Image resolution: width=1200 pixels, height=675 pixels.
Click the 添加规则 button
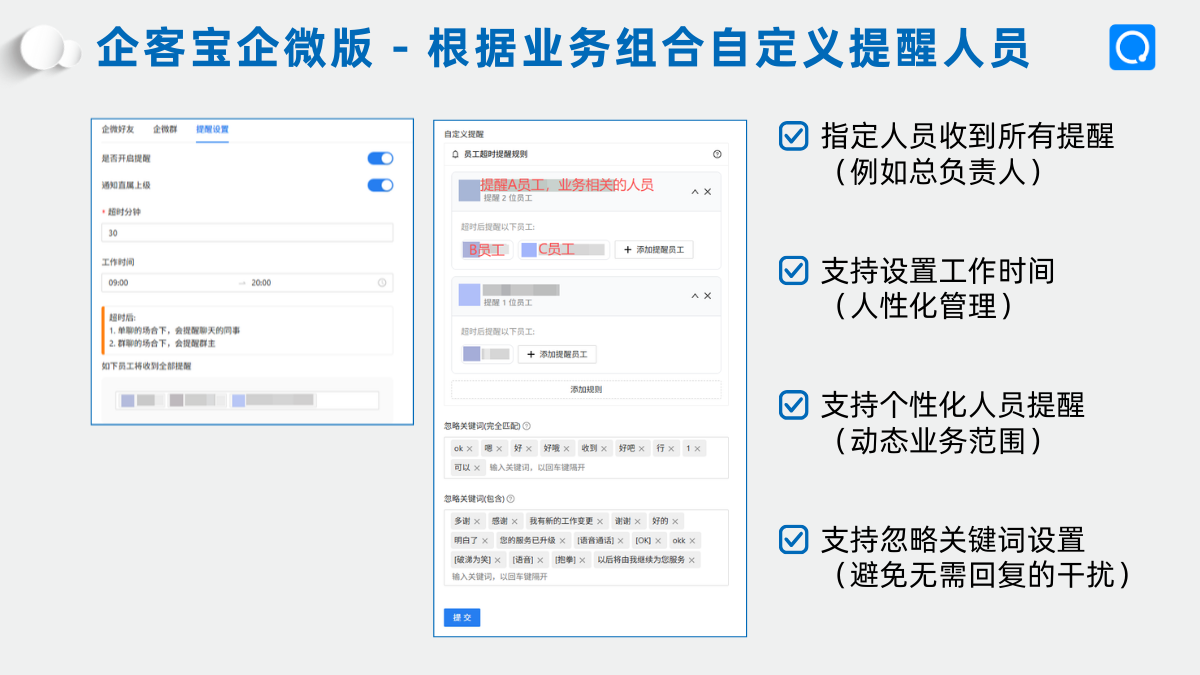pyautogui.click(x=586, y=389)
